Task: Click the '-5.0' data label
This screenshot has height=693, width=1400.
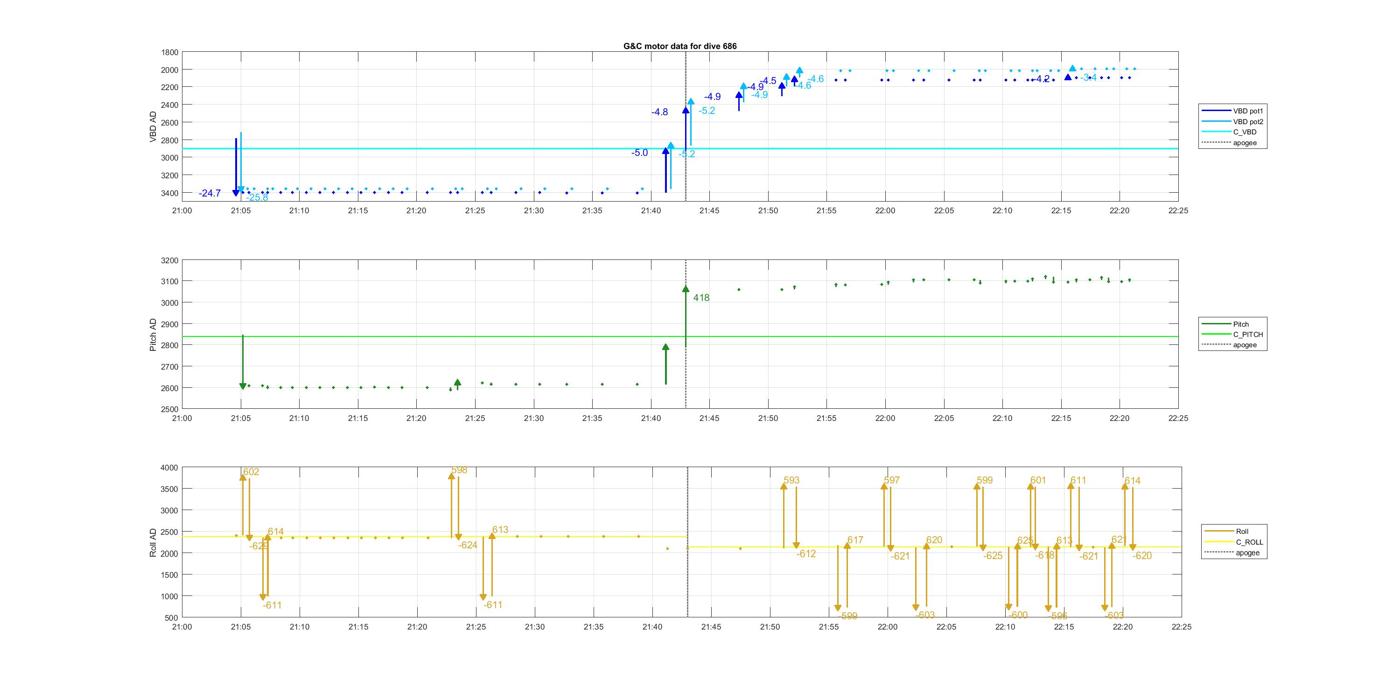Action: click(640, 153)
